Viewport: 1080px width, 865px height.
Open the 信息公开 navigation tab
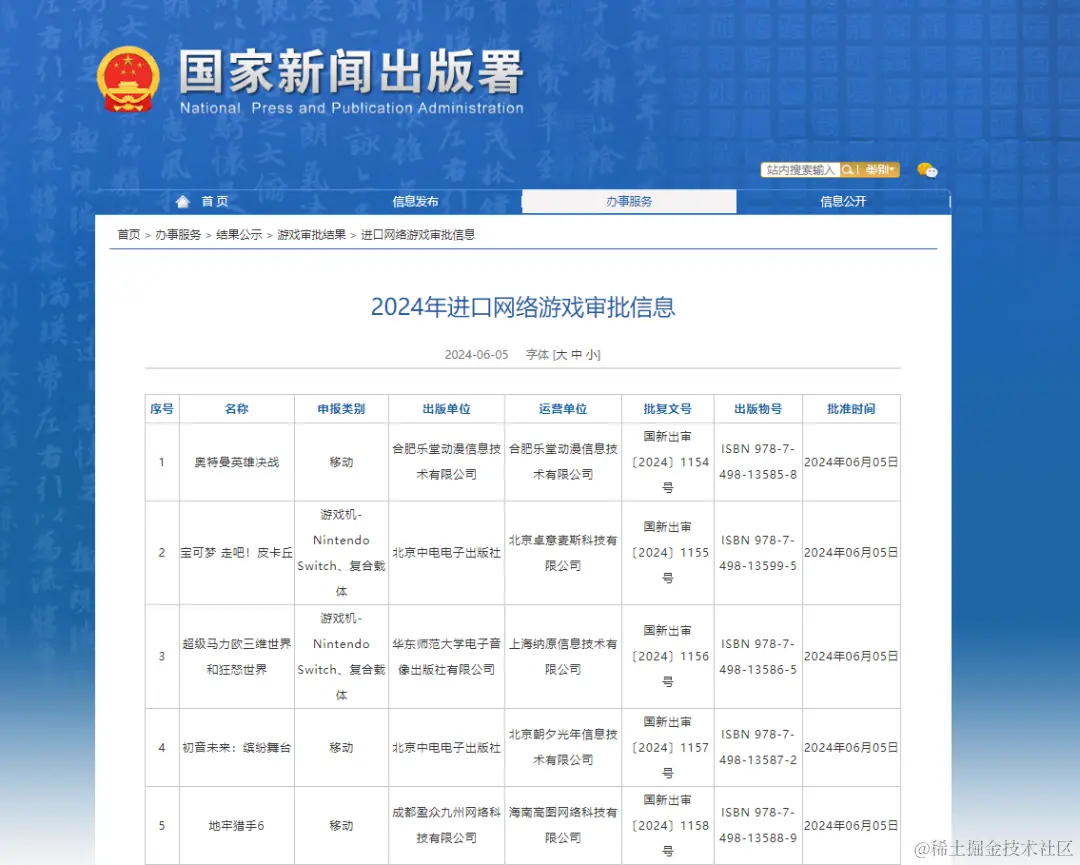[x=843, y=201]
